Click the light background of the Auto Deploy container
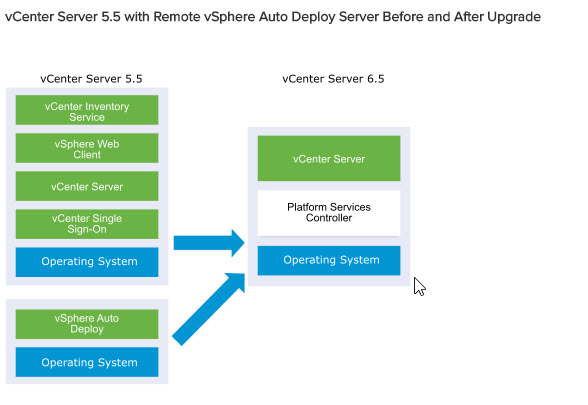This screenshot has width=588, height=405. tap(87, 304)
